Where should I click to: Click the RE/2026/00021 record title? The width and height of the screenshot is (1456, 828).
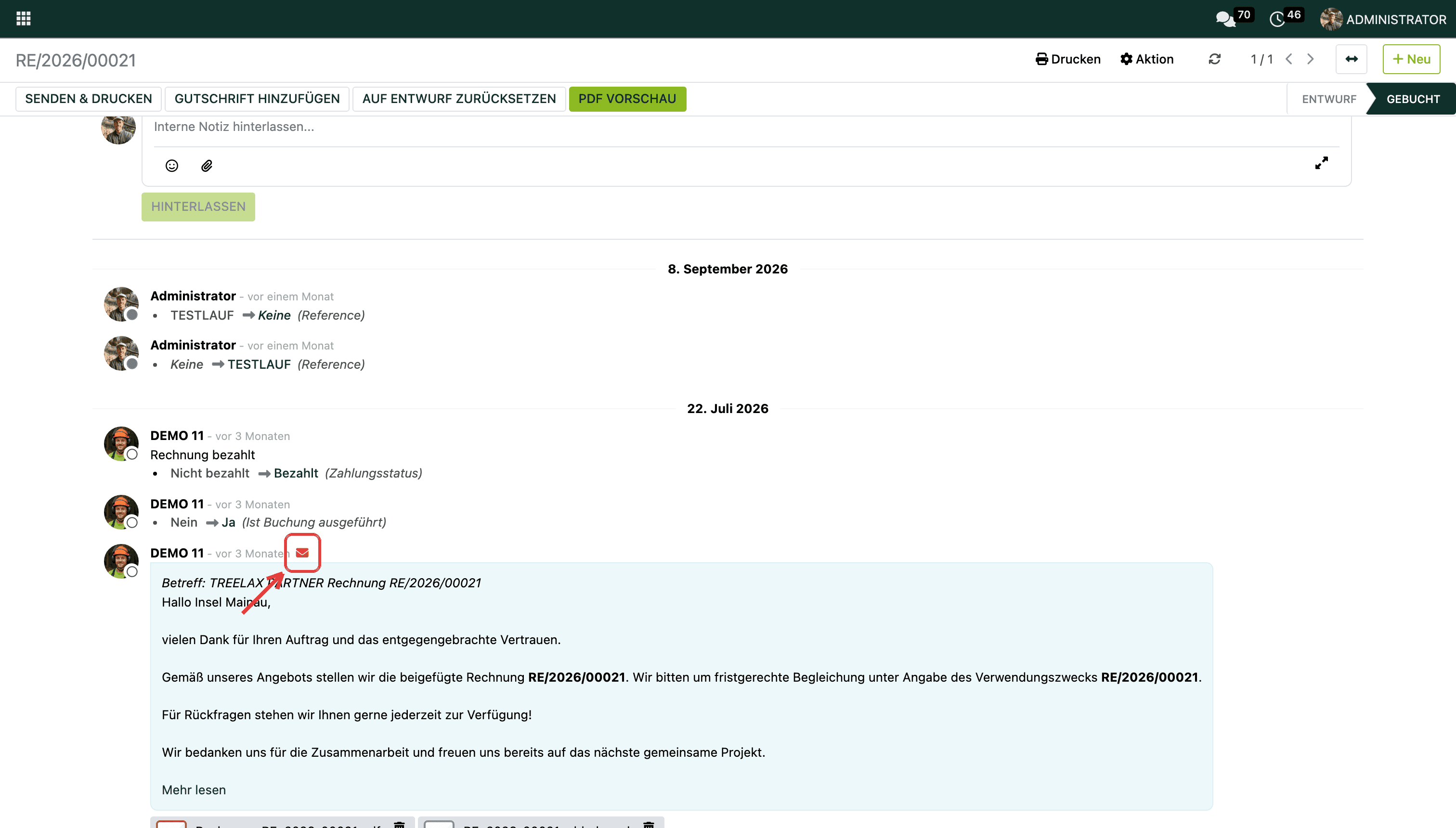[76, 60]
